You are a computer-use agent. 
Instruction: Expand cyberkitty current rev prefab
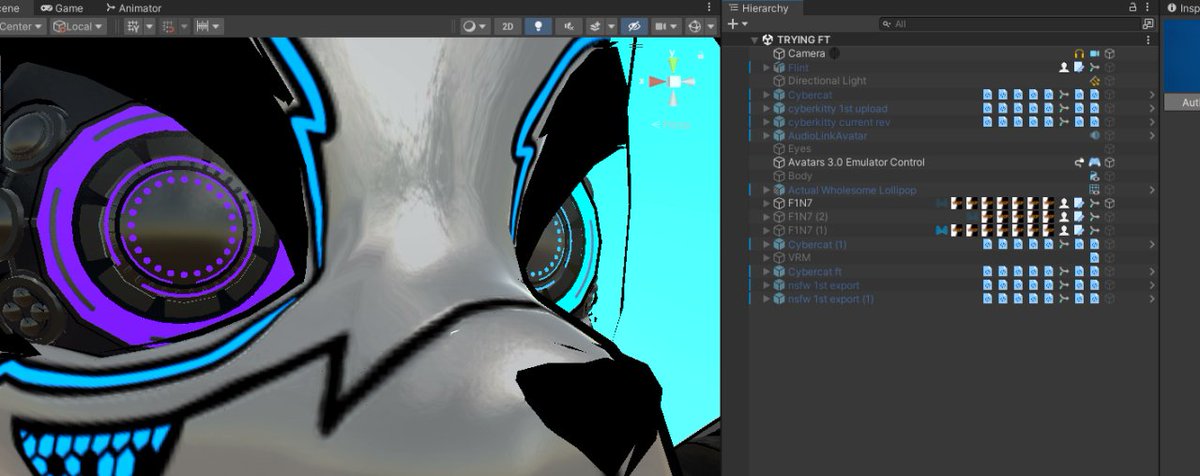coord(767,121)
